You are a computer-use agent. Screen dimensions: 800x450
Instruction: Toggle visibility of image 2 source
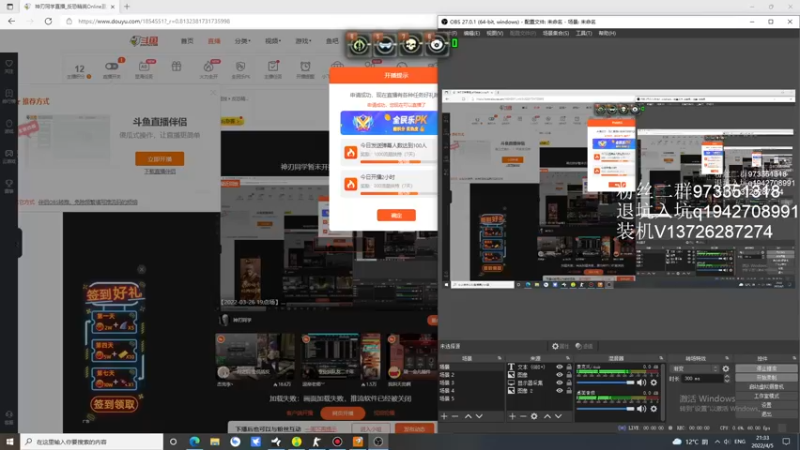[560, 390]
